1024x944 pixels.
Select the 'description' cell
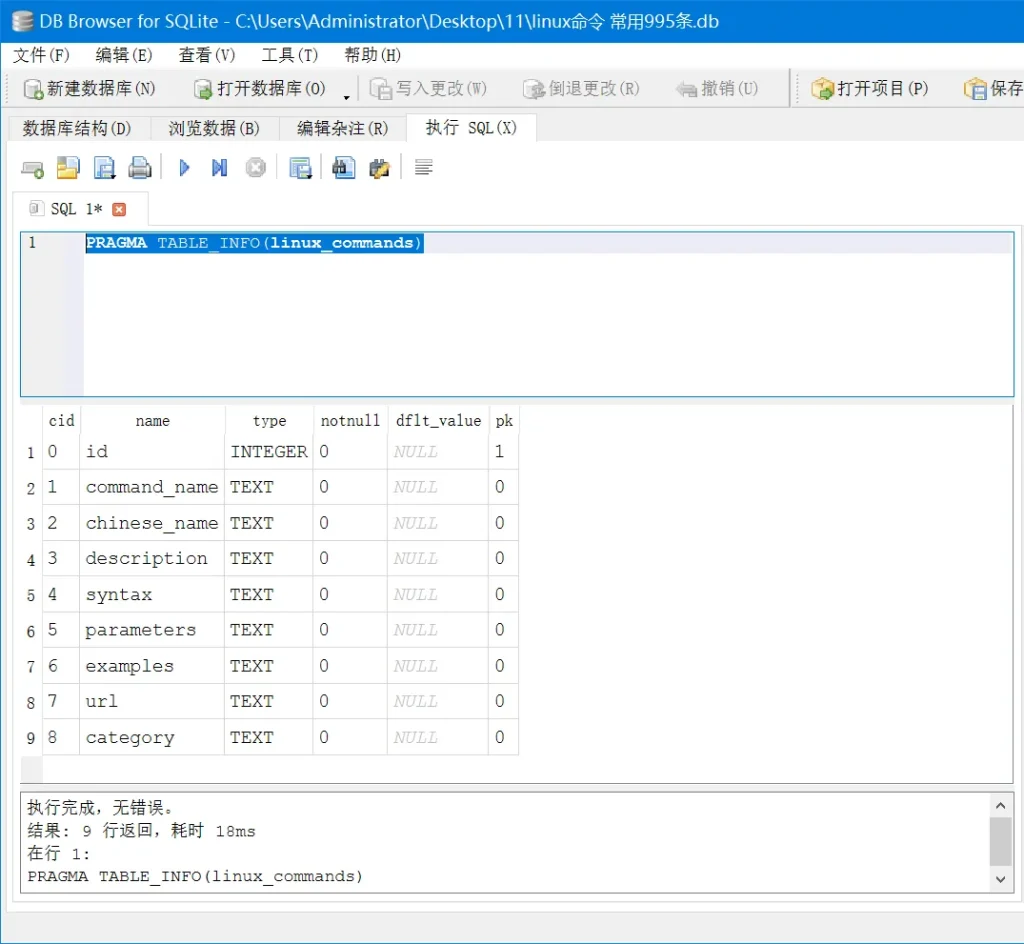click(x=152, y=558)
